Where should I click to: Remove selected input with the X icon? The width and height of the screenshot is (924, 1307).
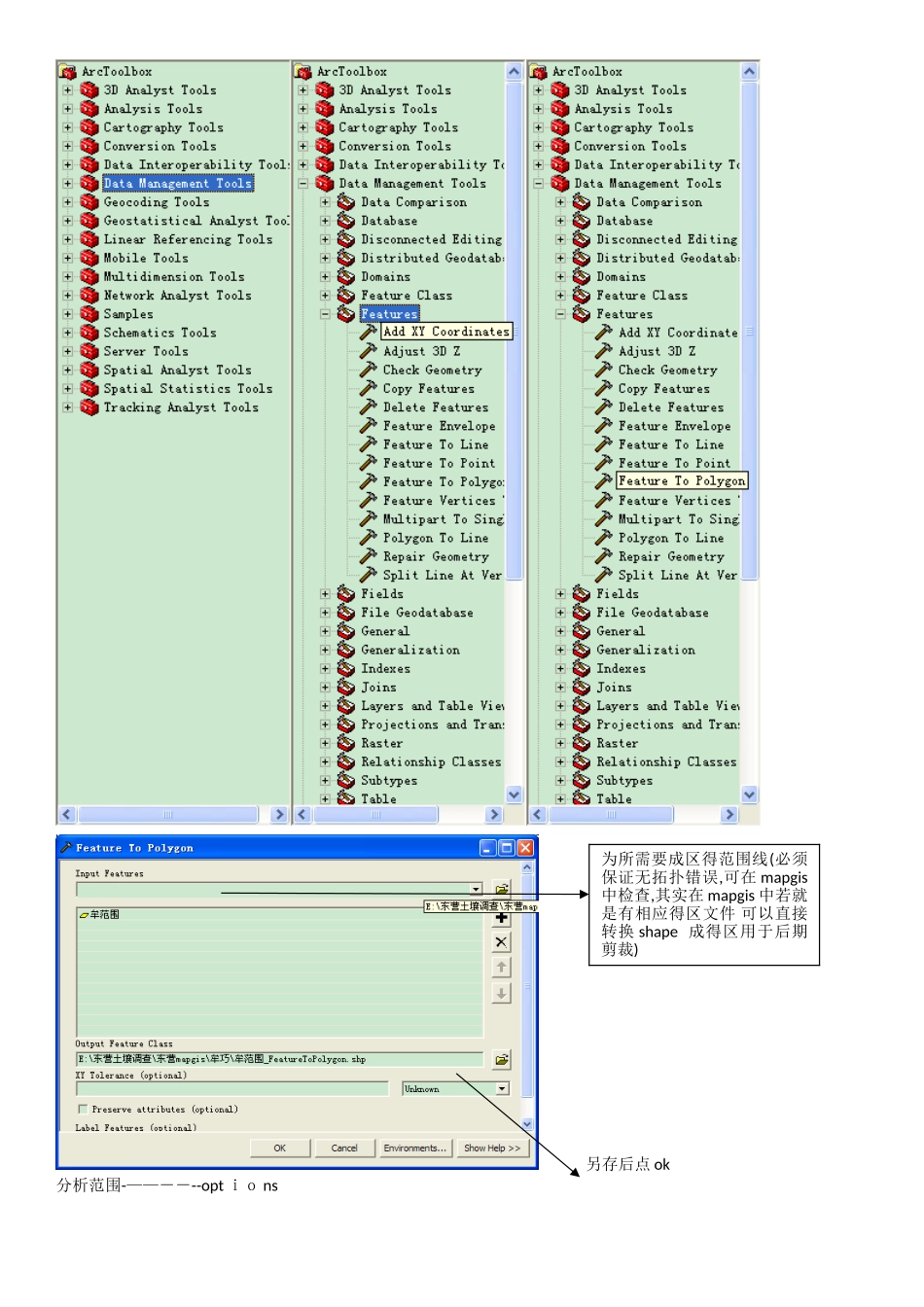pyautogui.click(x=501, y=941)
